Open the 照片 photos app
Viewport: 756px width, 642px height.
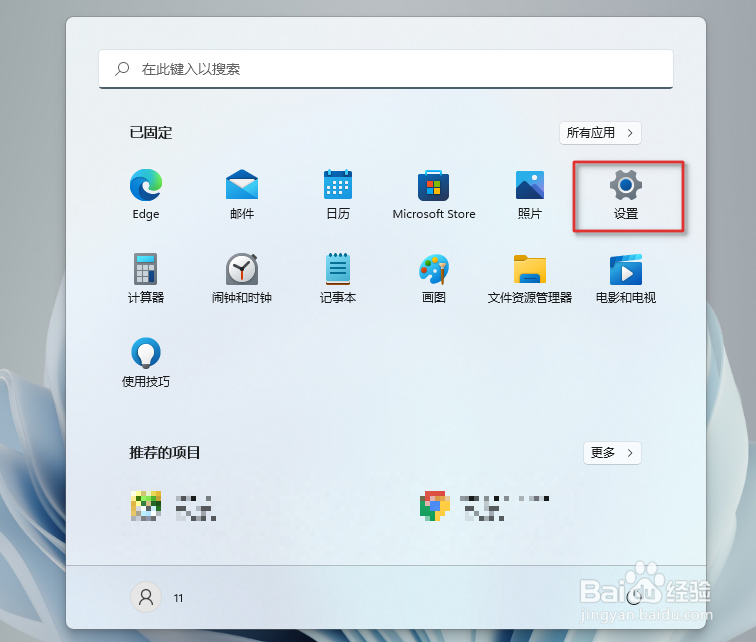pyautogui.click(x=529, y=194)
